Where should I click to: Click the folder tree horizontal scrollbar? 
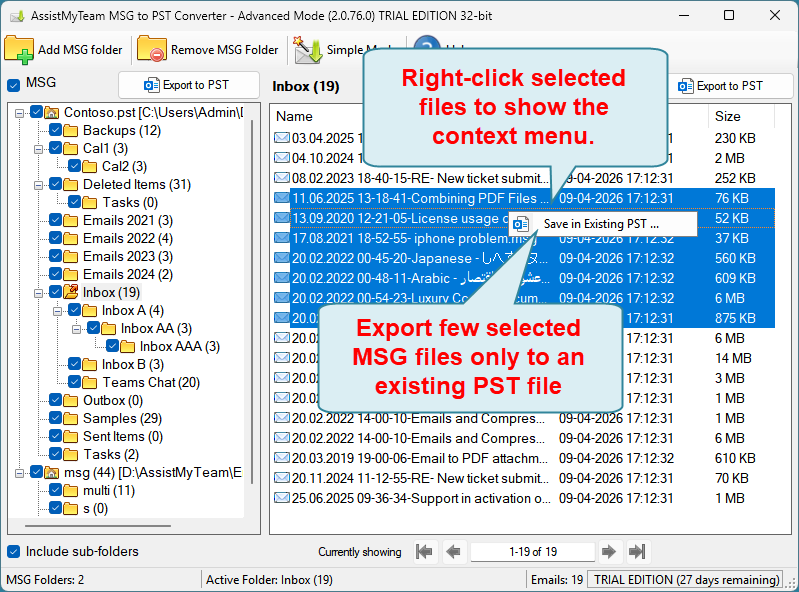point(98,526)
